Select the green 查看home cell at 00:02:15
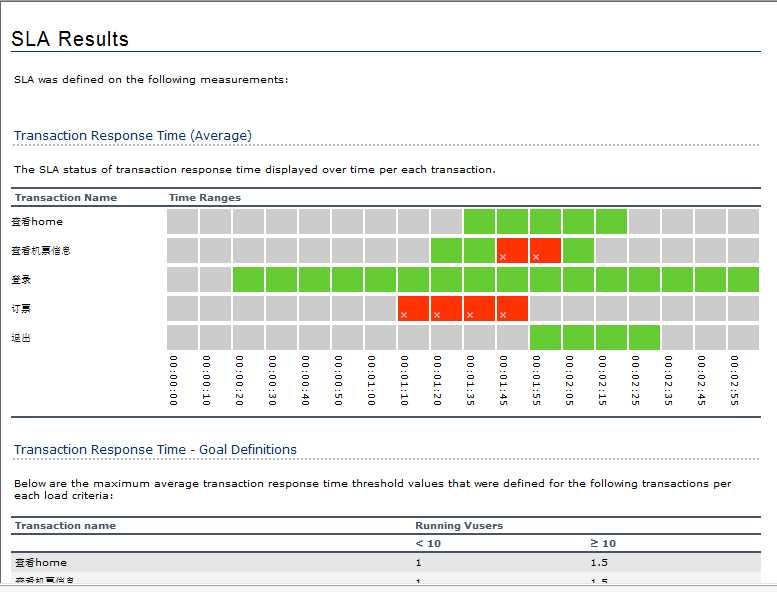Viewport: 777px width, 592px height. pos(611,221)
